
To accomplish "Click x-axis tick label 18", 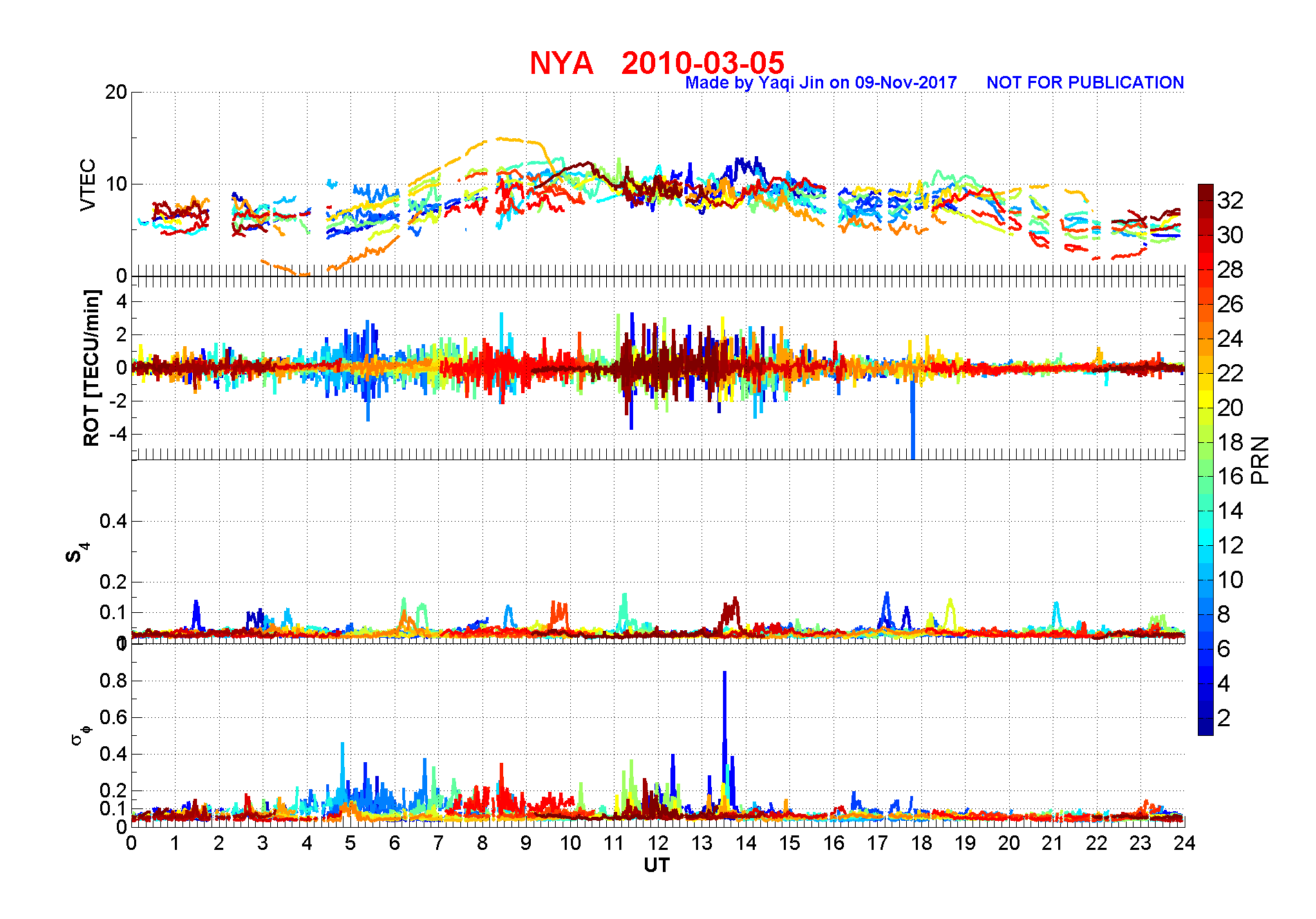I will pyautogui.click(x=921, y=843).
